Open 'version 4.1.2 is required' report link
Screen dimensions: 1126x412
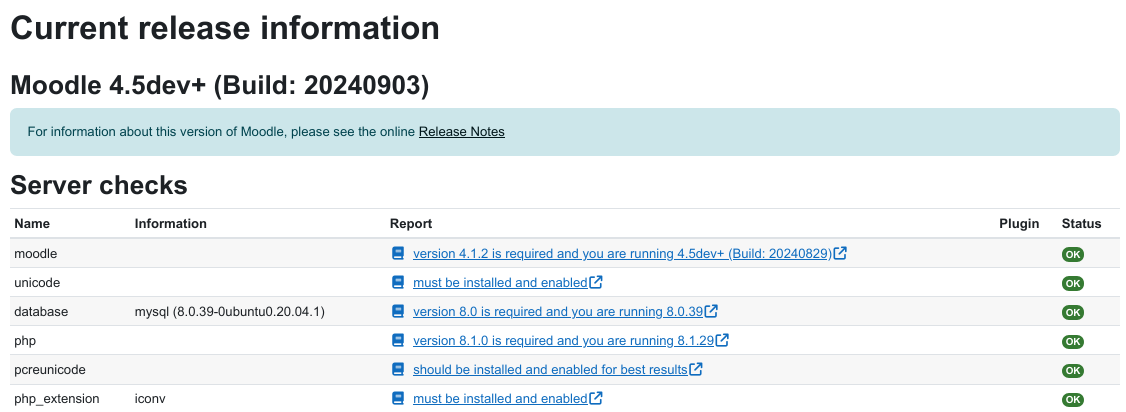[622, 254]
